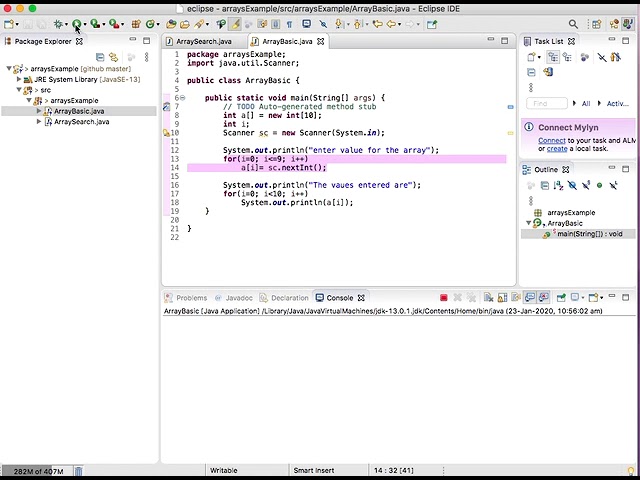Viewport: 640px width, 480px height.
Task: Toggle Show Console on standard output change
Action: [530, 298]
